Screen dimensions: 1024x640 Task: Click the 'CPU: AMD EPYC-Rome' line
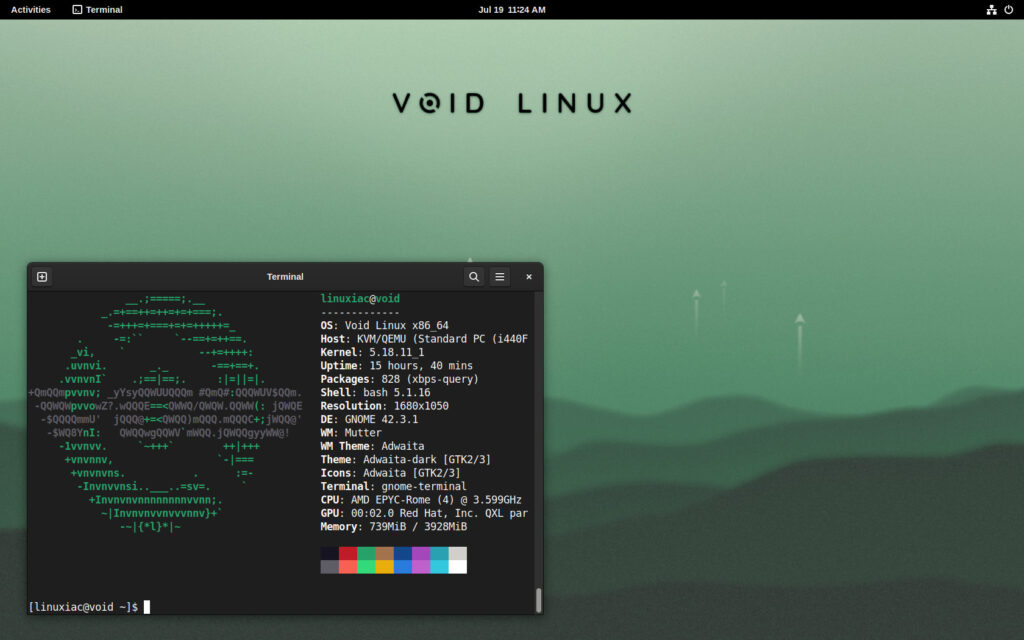point(421,500)
